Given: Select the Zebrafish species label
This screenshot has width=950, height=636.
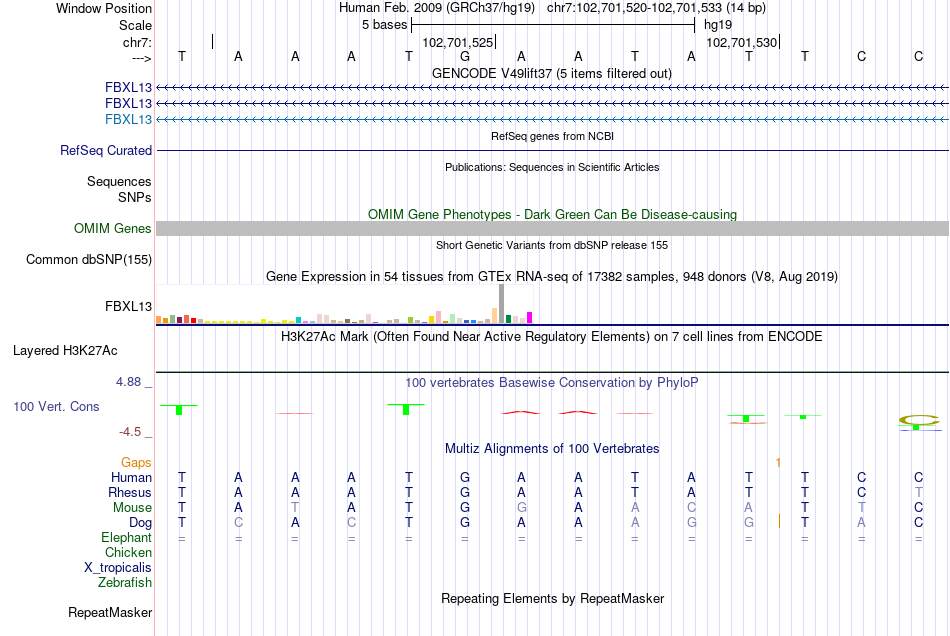Looking at the screenshot, I should tap(125, 582).
